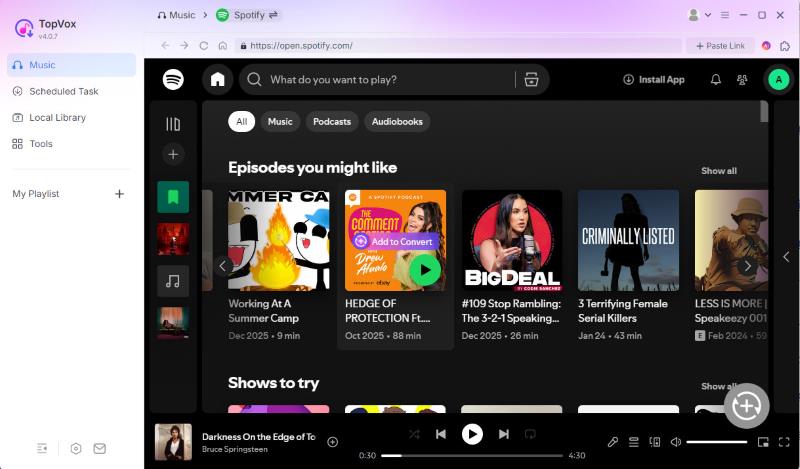Open Bruce Springsteen artist link
This screenshot has width=800, height=469.
[235, 450]
